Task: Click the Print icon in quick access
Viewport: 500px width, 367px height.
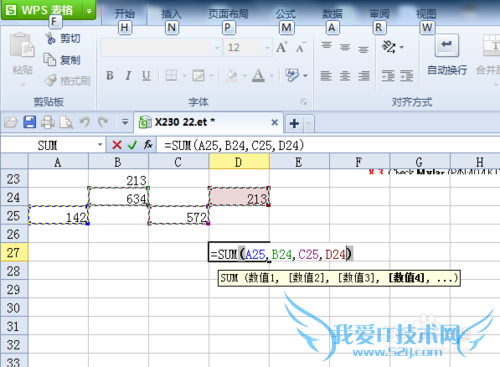Action: pos(48,122)
